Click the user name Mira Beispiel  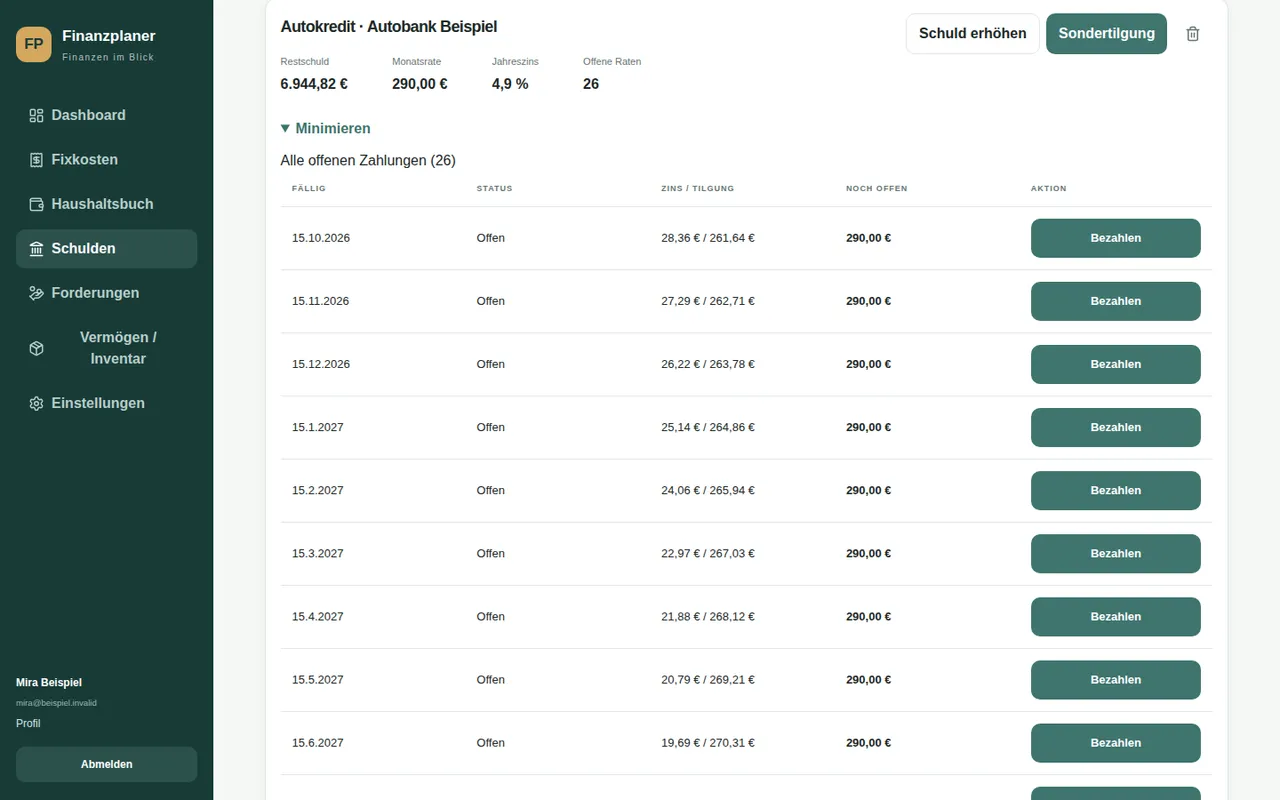coord(49,683)
